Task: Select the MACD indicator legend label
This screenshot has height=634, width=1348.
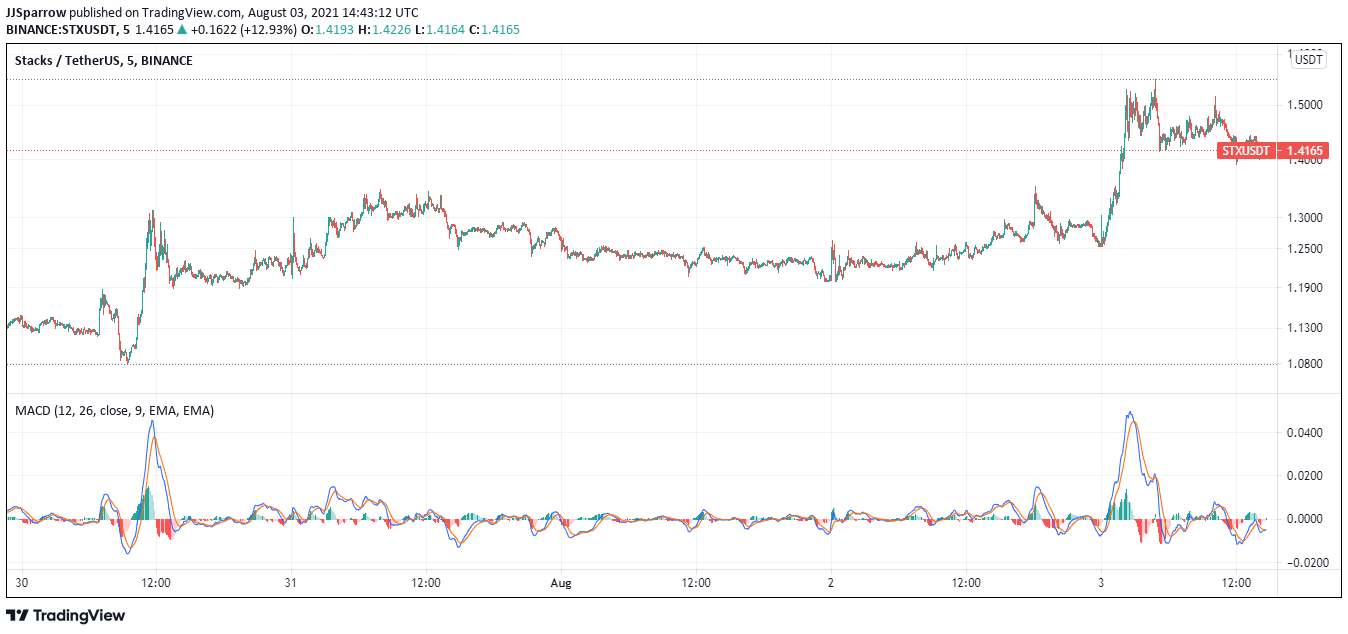Action: (x=114, y=410)
